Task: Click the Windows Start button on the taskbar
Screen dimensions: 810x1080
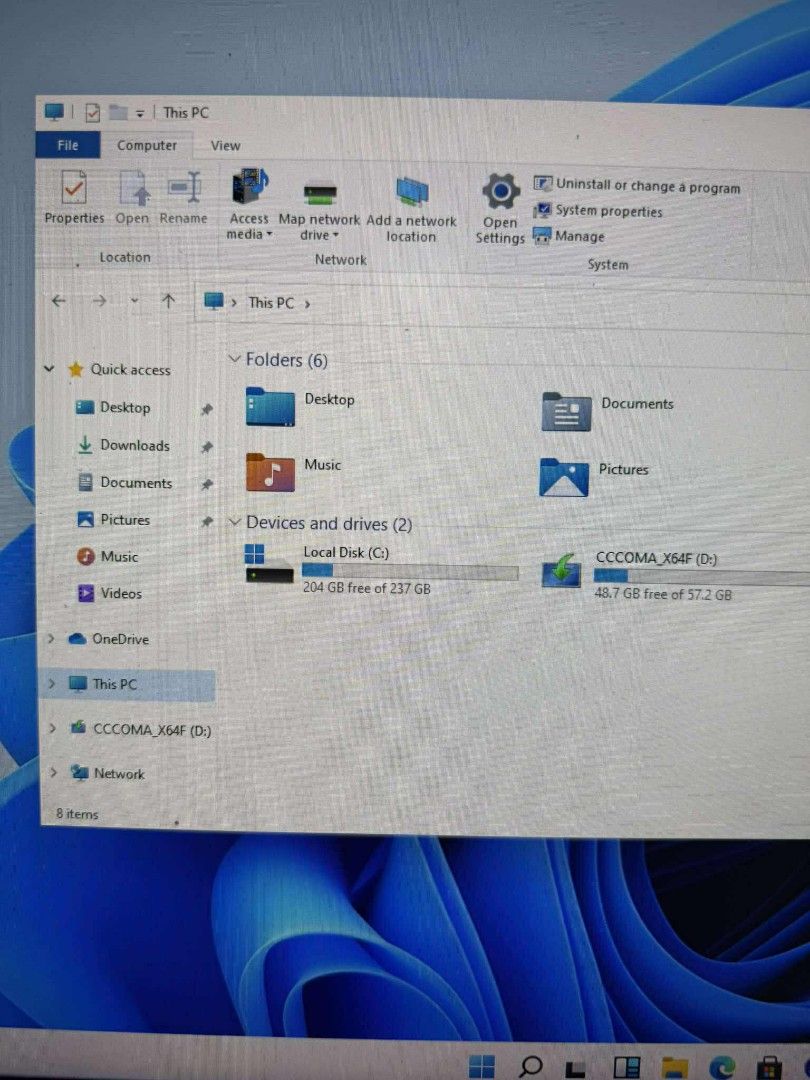Action: tap(481, 1066)
